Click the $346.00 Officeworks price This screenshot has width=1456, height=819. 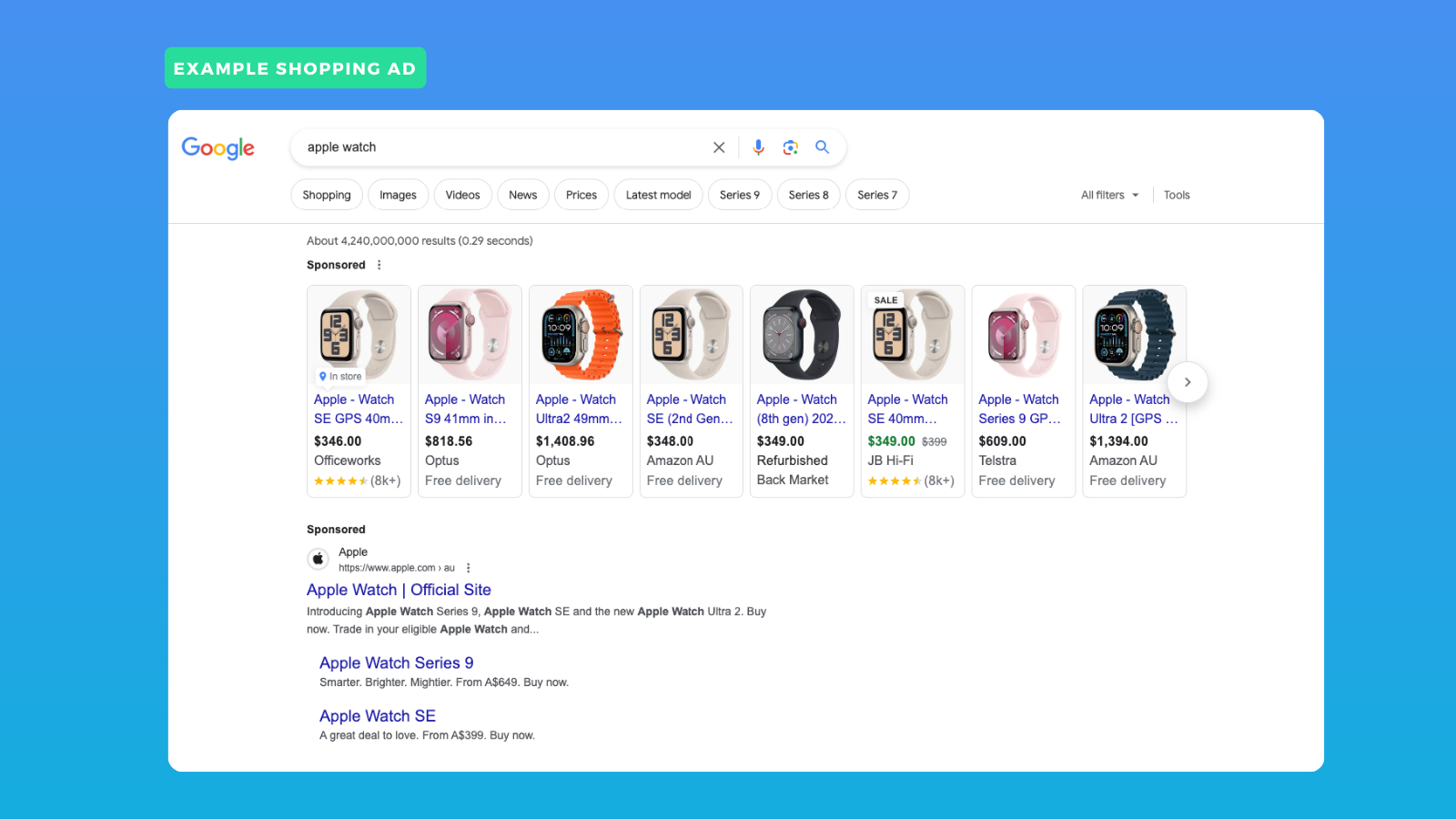[x=338, y=441]
